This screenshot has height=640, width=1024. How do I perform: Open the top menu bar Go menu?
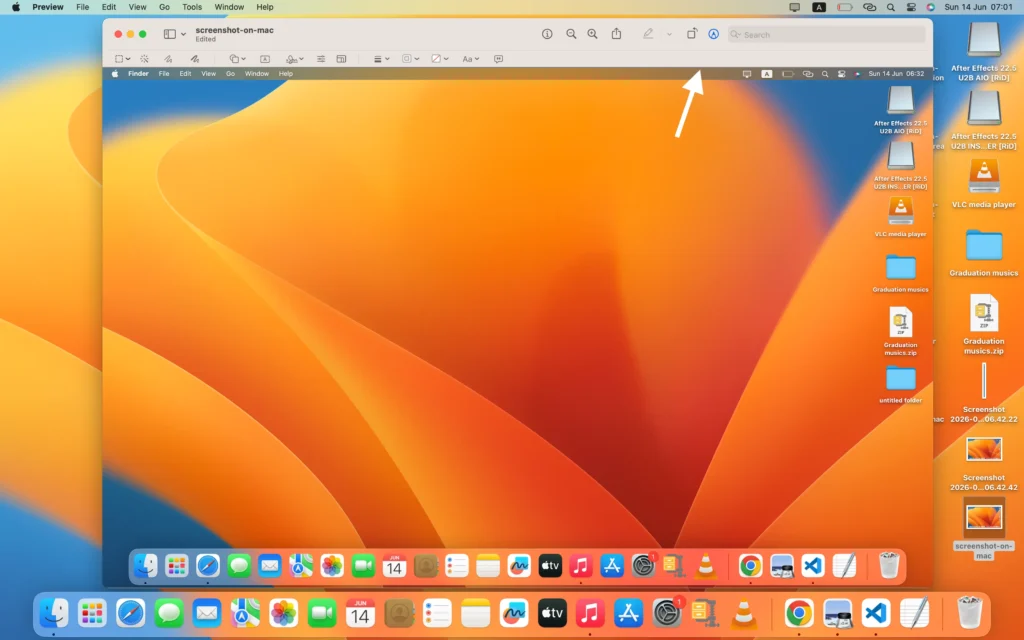tap(164, 7)
